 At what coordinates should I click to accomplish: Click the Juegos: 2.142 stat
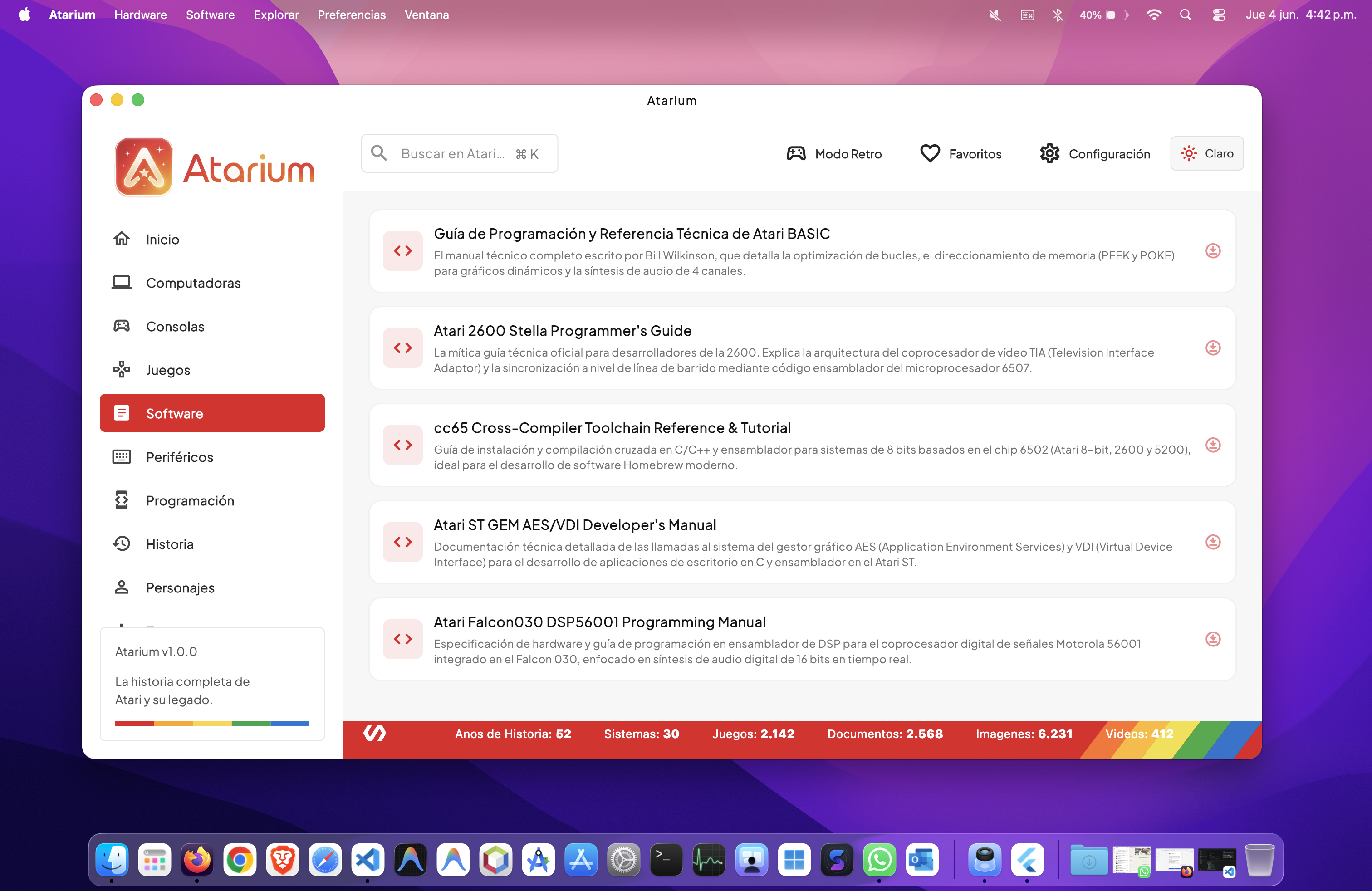point(754,734)
